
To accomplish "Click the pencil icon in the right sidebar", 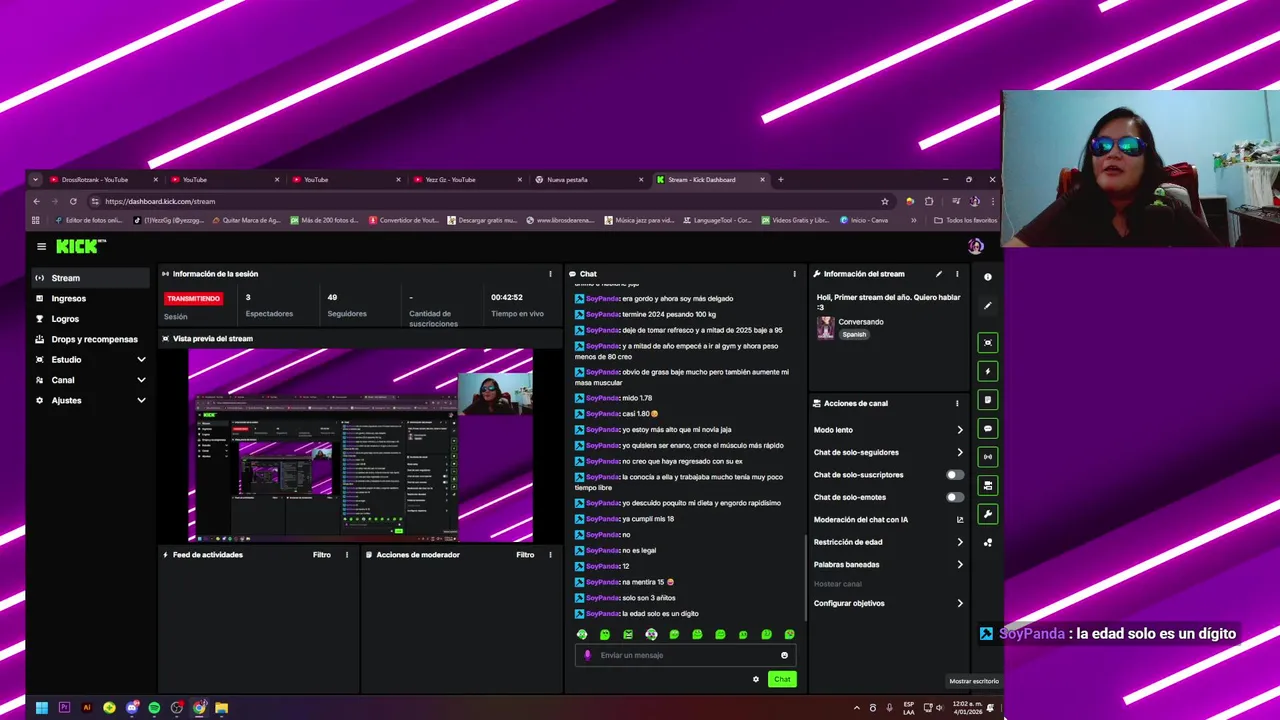I will 988,305.
